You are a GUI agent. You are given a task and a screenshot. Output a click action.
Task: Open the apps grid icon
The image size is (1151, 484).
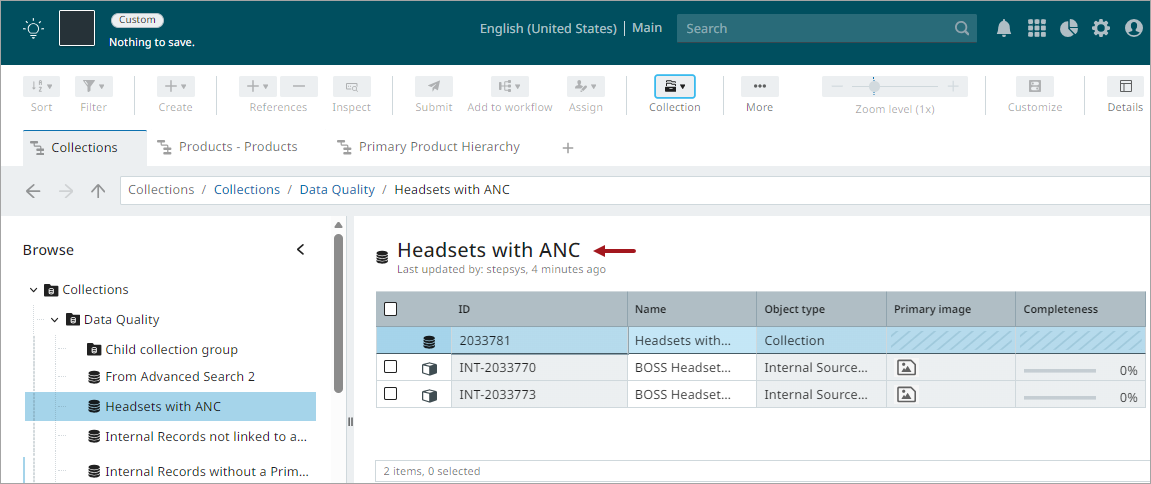tap(1037, 28)
